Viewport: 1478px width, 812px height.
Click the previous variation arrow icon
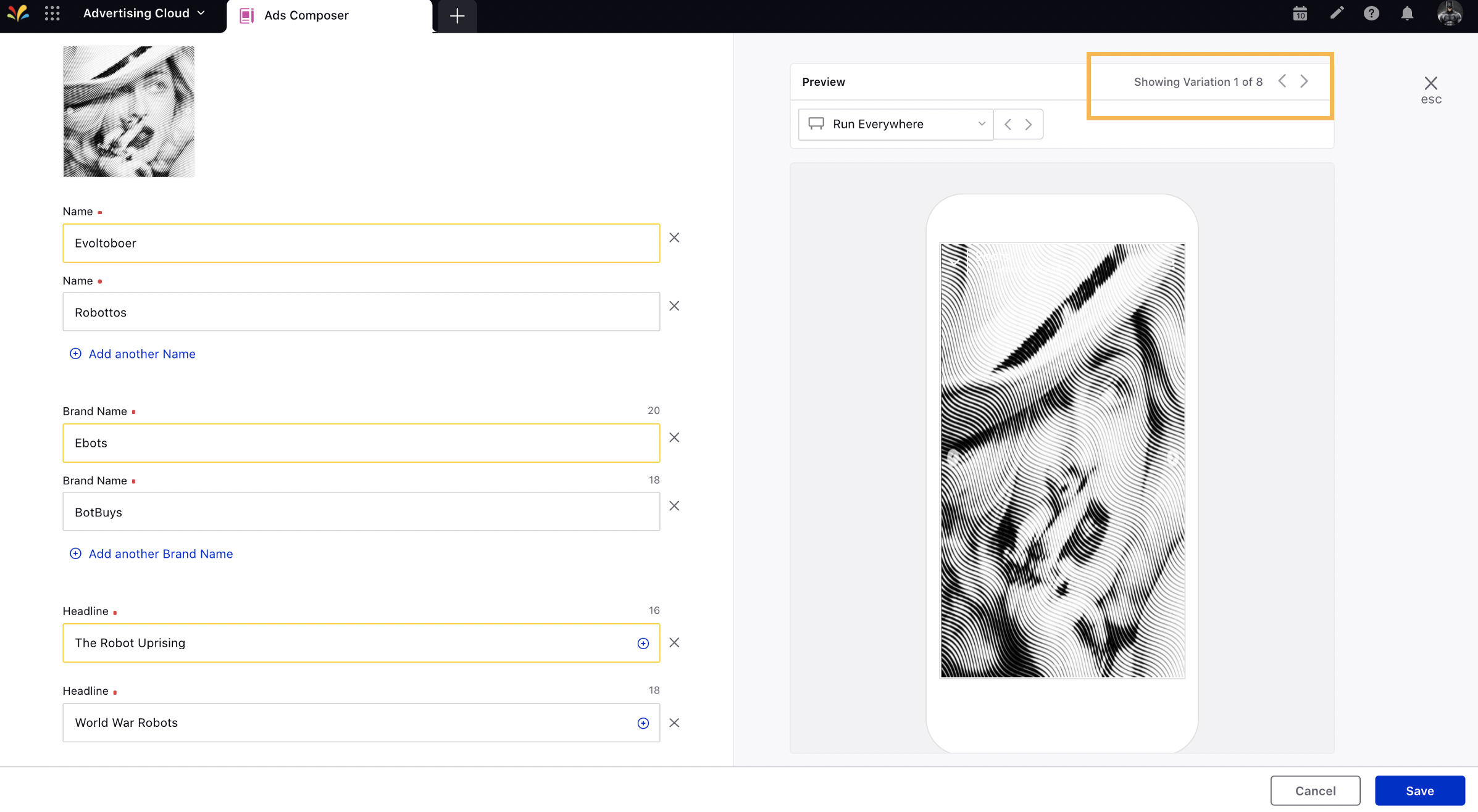[1282, 81]
